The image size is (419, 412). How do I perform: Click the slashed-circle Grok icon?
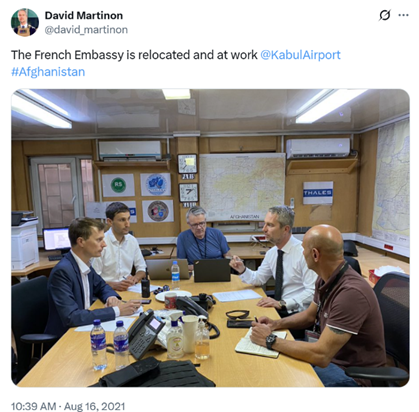click(x=385, y=15)
